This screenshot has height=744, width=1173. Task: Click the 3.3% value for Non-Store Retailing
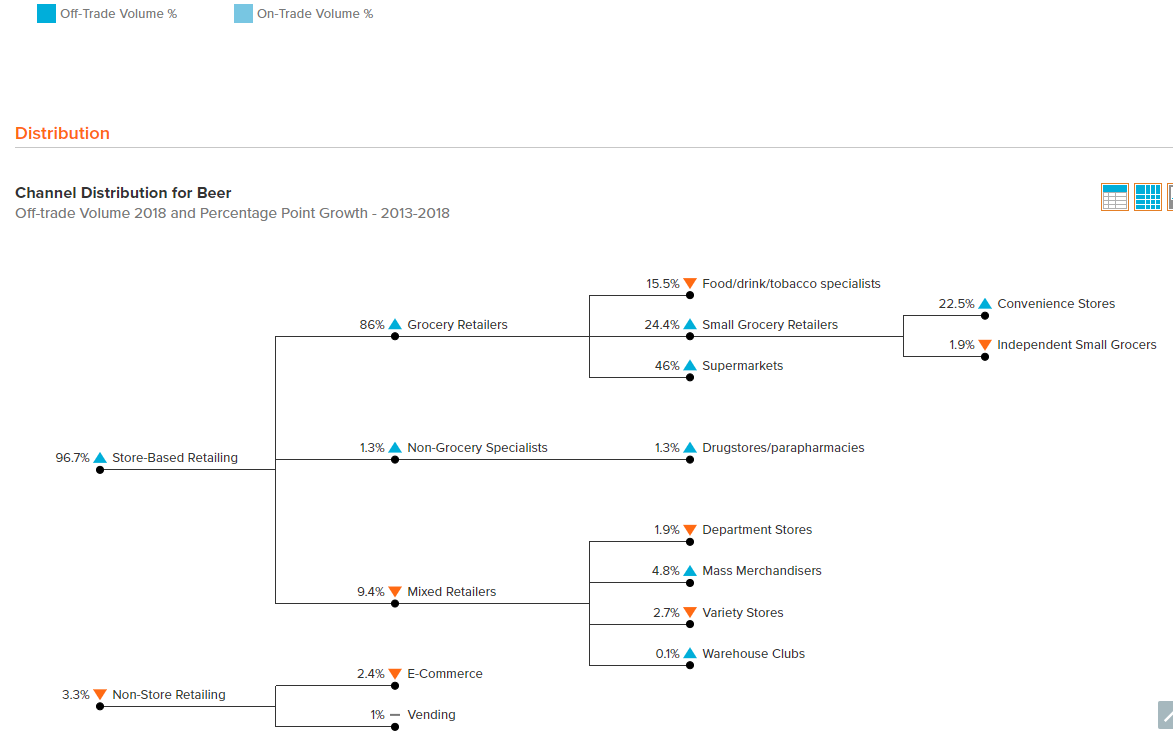point(76,695)
